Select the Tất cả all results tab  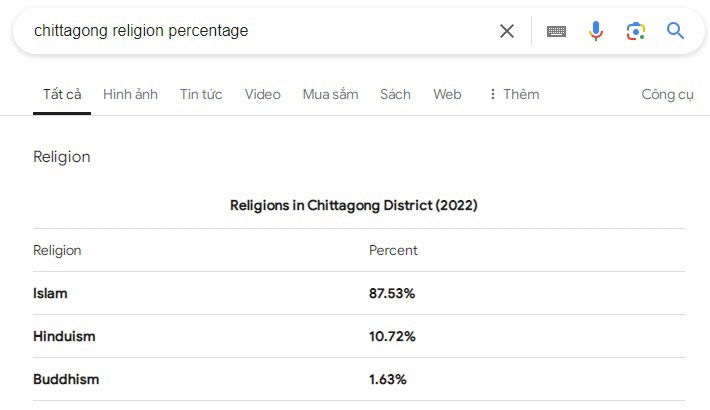[62, 94]
